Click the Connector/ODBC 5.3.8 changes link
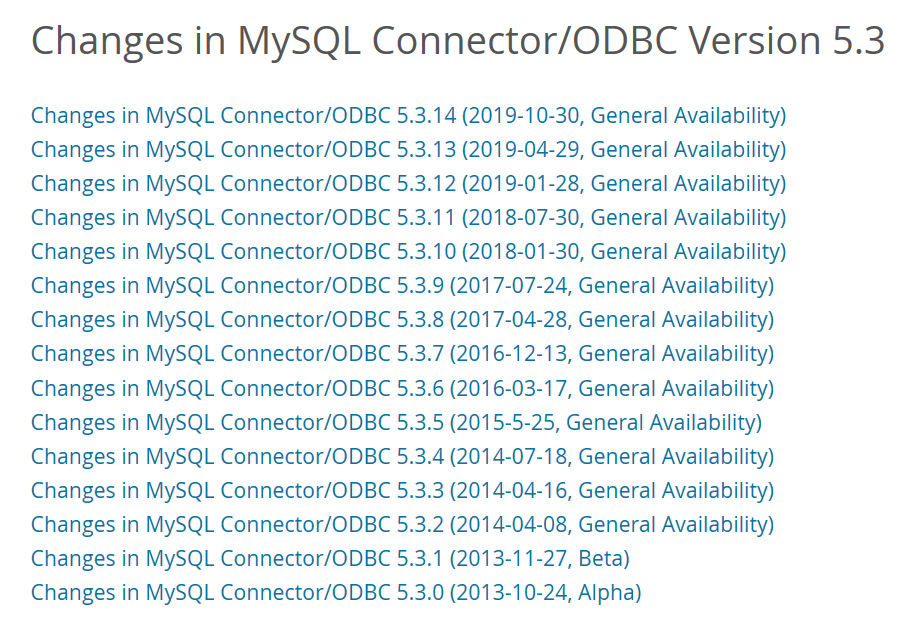This screenshot has width=904, height=627. point(402,320)
